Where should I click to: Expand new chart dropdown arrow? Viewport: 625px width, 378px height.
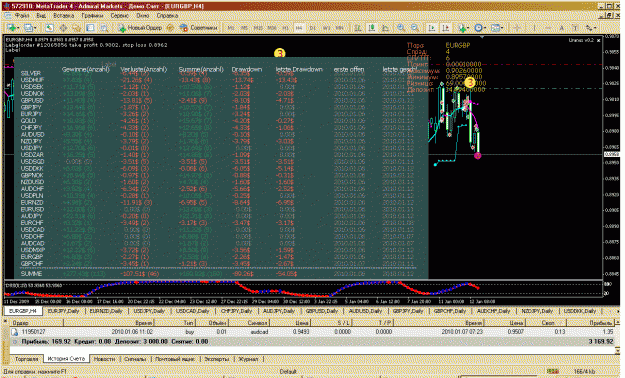(x=17, y=28)
